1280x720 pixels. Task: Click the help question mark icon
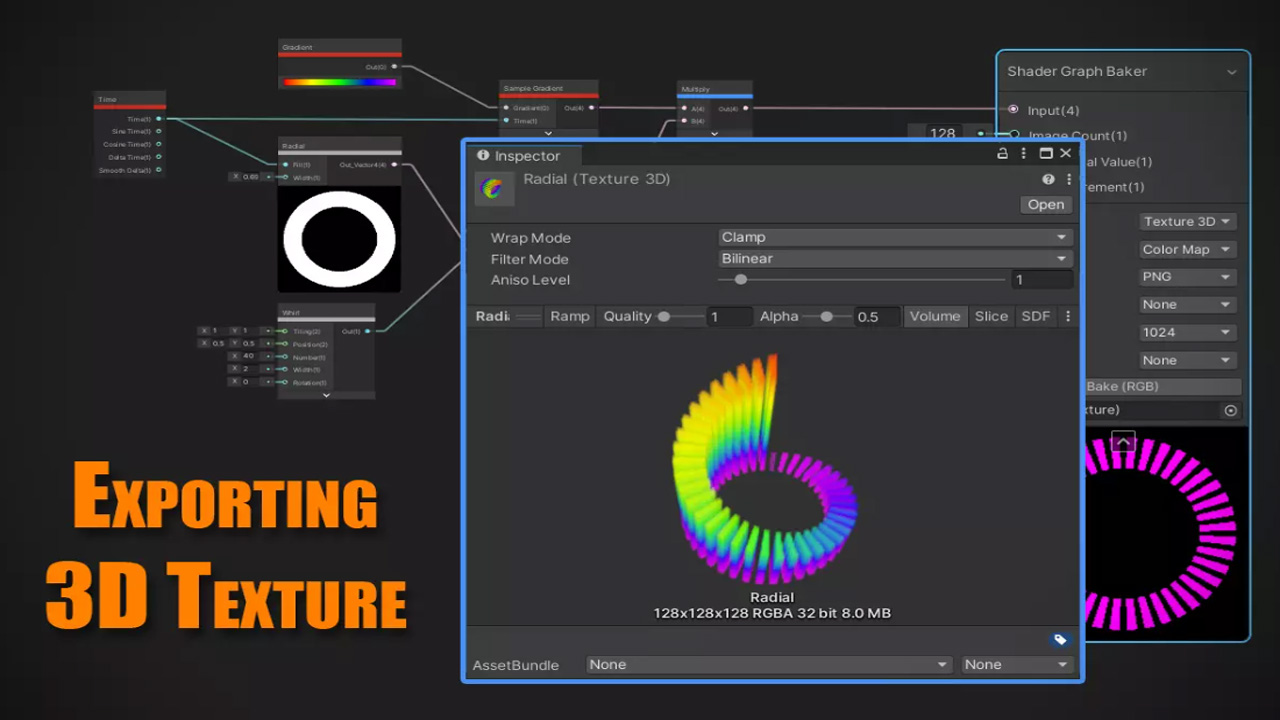point(1048,180)
